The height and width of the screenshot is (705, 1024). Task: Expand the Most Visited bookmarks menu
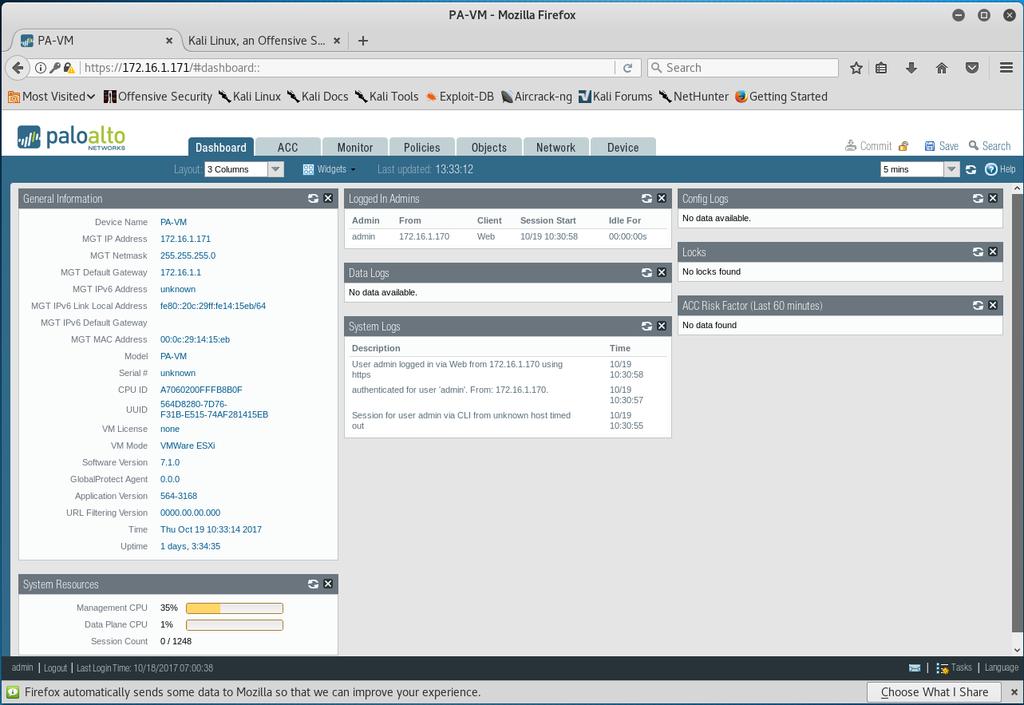[x=52, y=97]
